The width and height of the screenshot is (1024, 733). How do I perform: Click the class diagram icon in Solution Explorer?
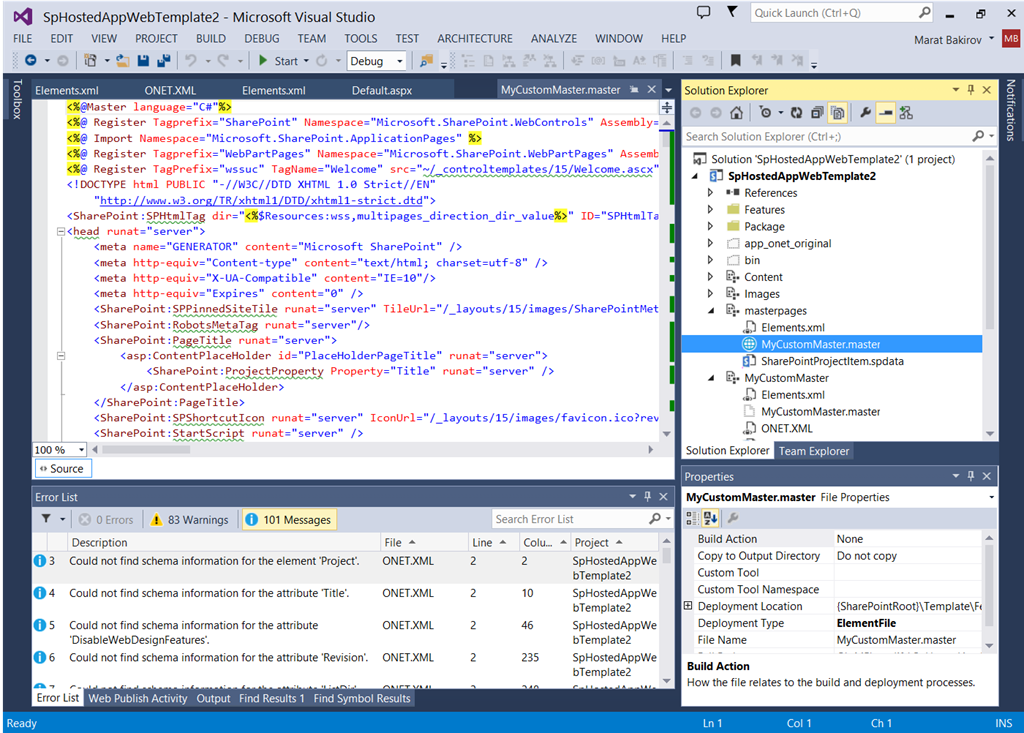point(906,113)
